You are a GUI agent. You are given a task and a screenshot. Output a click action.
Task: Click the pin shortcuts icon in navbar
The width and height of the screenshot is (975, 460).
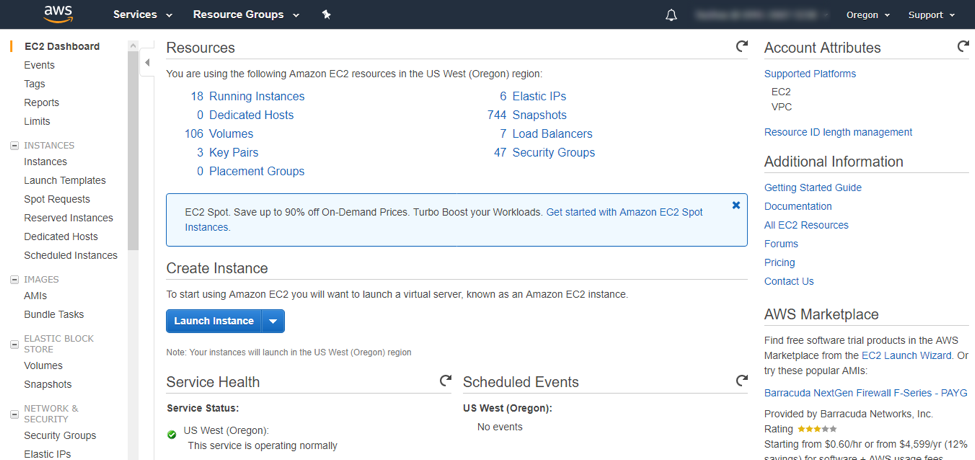point(326,14)
